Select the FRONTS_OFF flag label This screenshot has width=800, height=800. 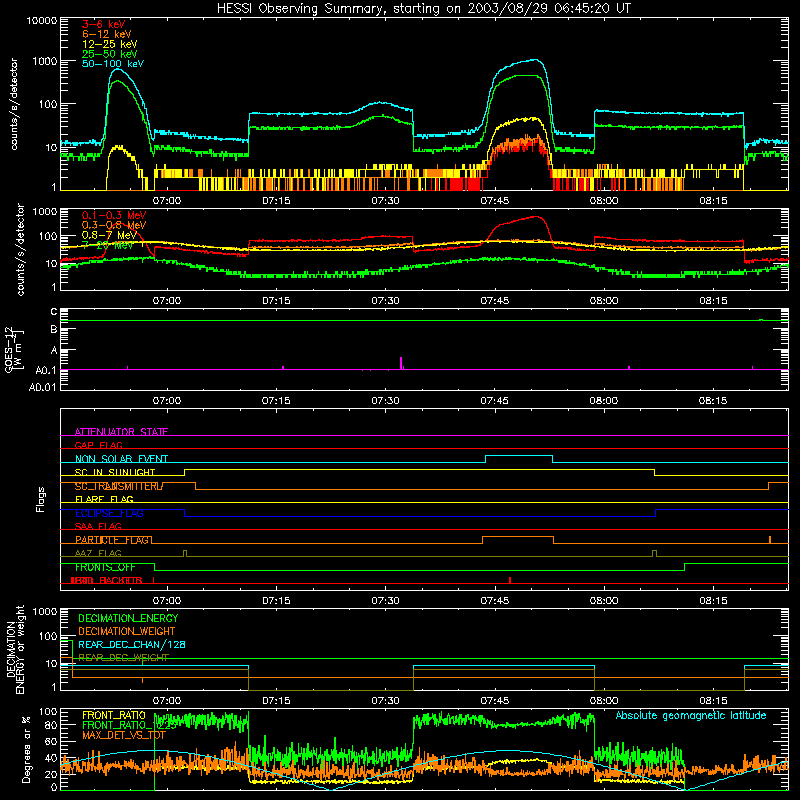coord(105,567)
